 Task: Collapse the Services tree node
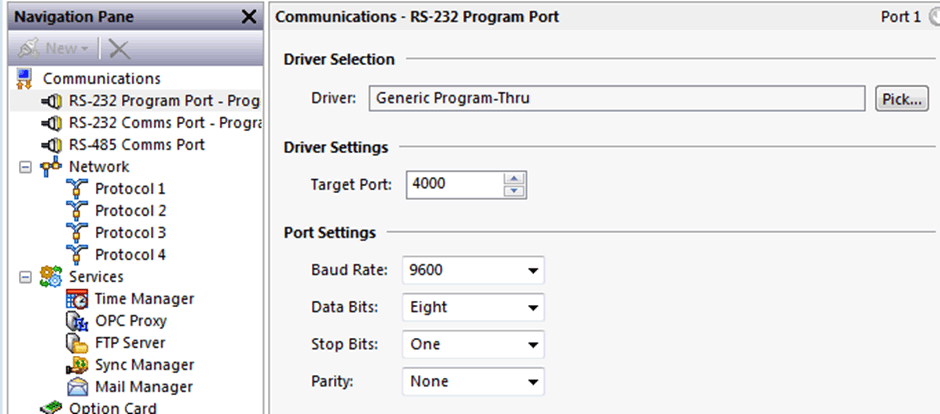(25, 277)
